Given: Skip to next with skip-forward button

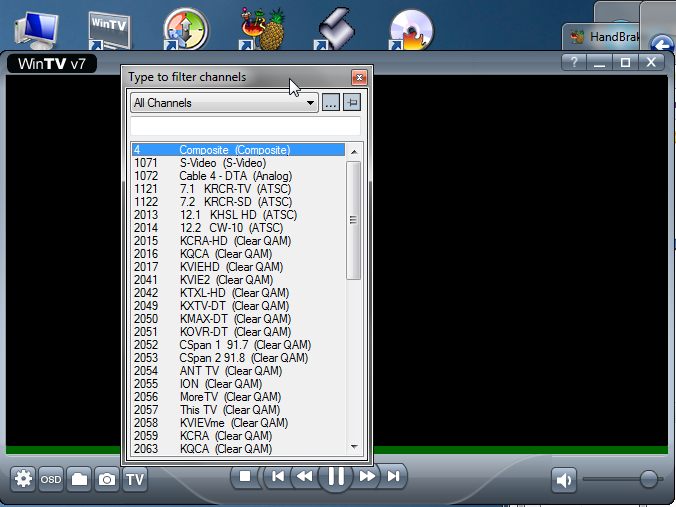Looking at the screenshot, I should click(x=393, y=476).
